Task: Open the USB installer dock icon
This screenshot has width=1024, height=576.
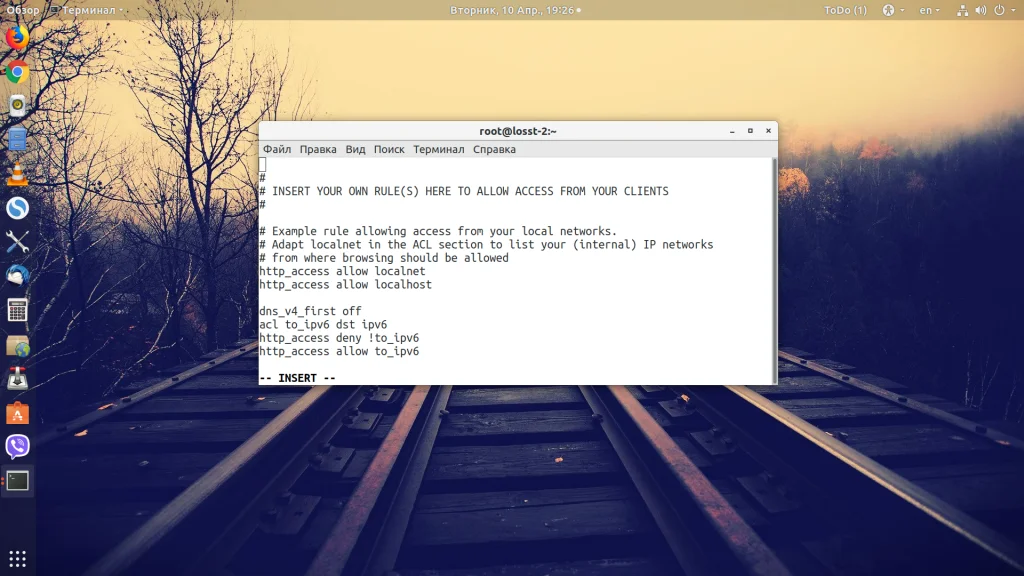Action: 17,379
